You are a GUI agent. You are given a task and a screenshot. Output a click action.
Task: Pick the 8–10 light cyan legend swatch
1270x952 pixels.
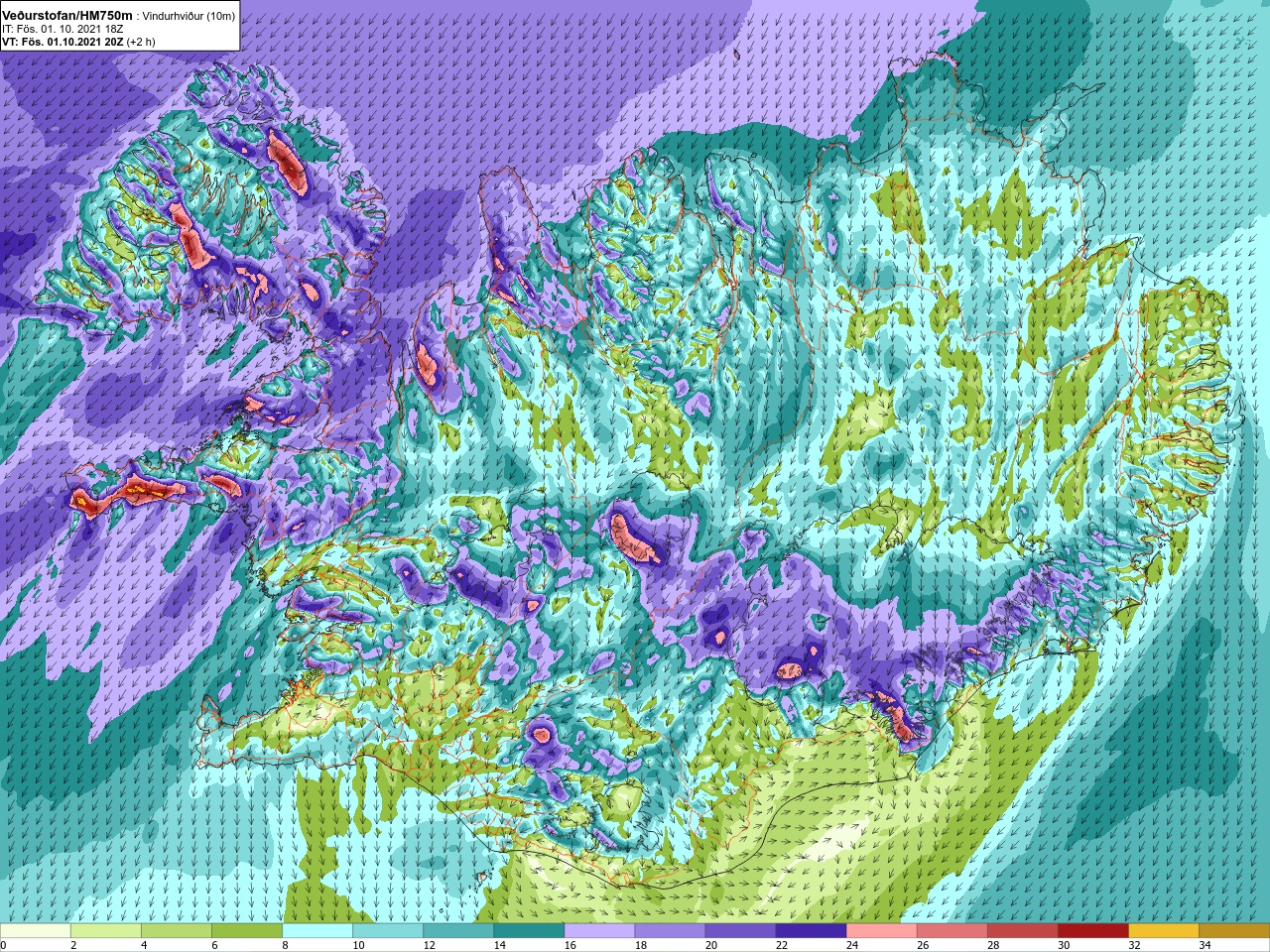point(317,931)
